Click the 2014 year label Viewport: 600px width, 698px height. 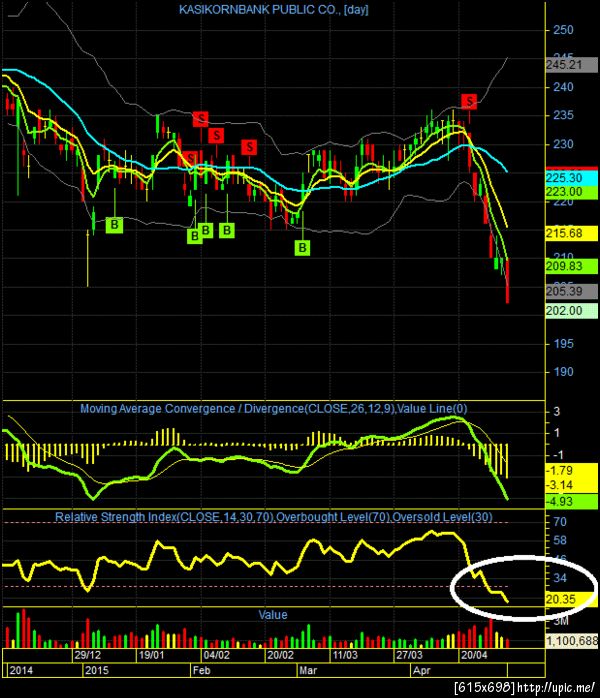click(x=21, y=670)
